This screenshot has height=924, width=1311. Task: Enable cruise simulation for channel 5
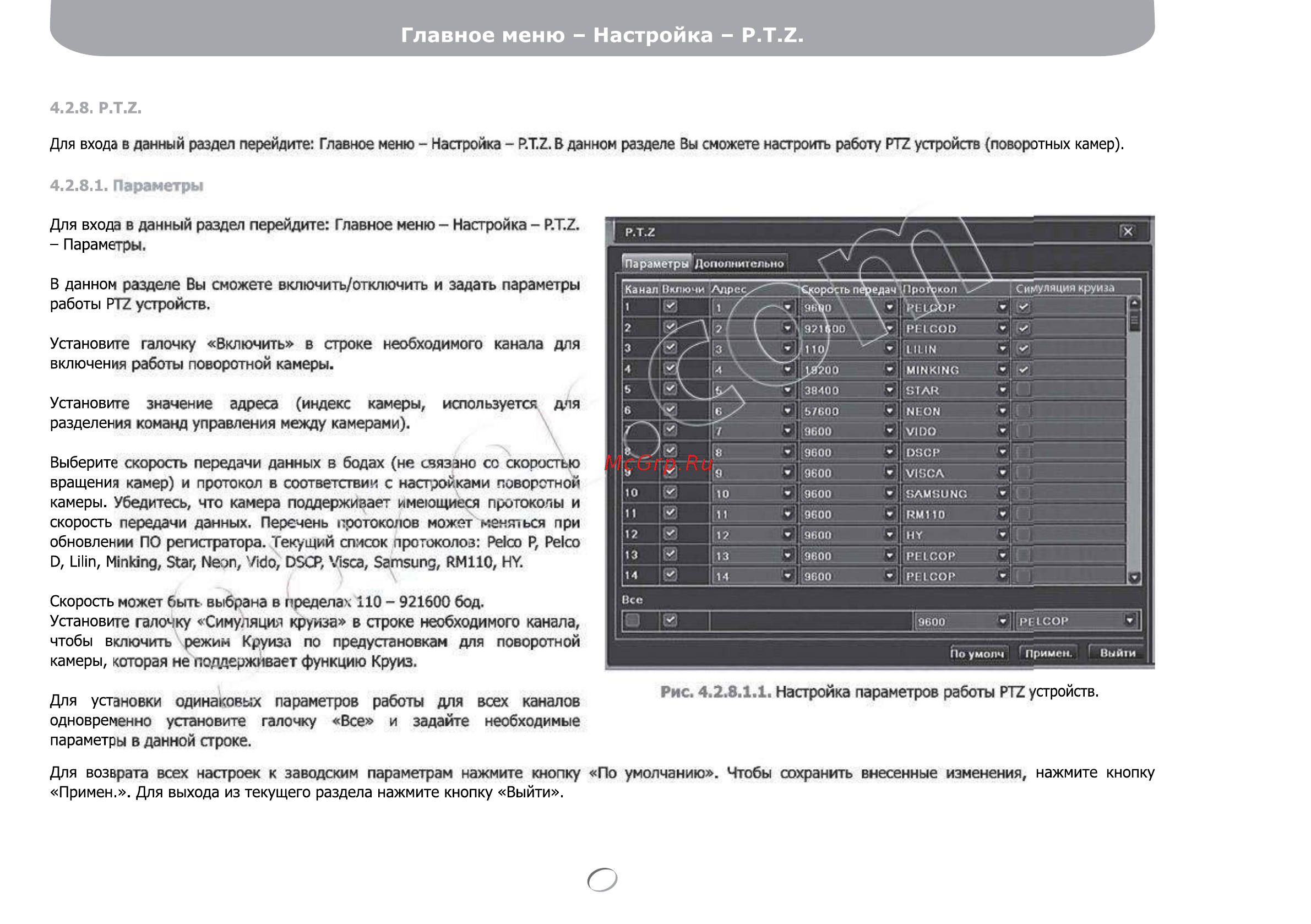point(1023,390)
